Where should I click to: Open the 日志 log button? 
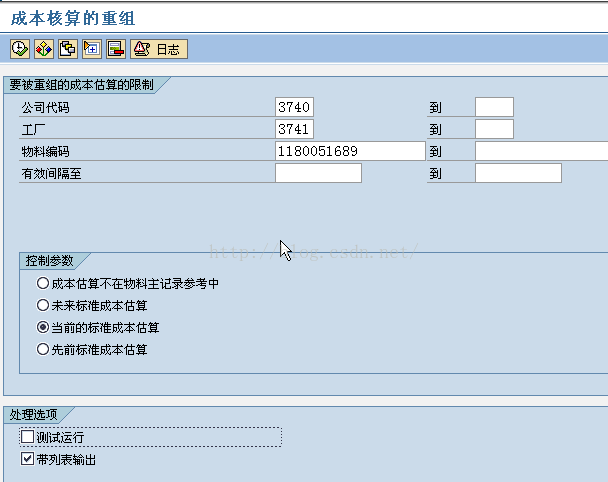pyautogui.click(x=159, y=49)
